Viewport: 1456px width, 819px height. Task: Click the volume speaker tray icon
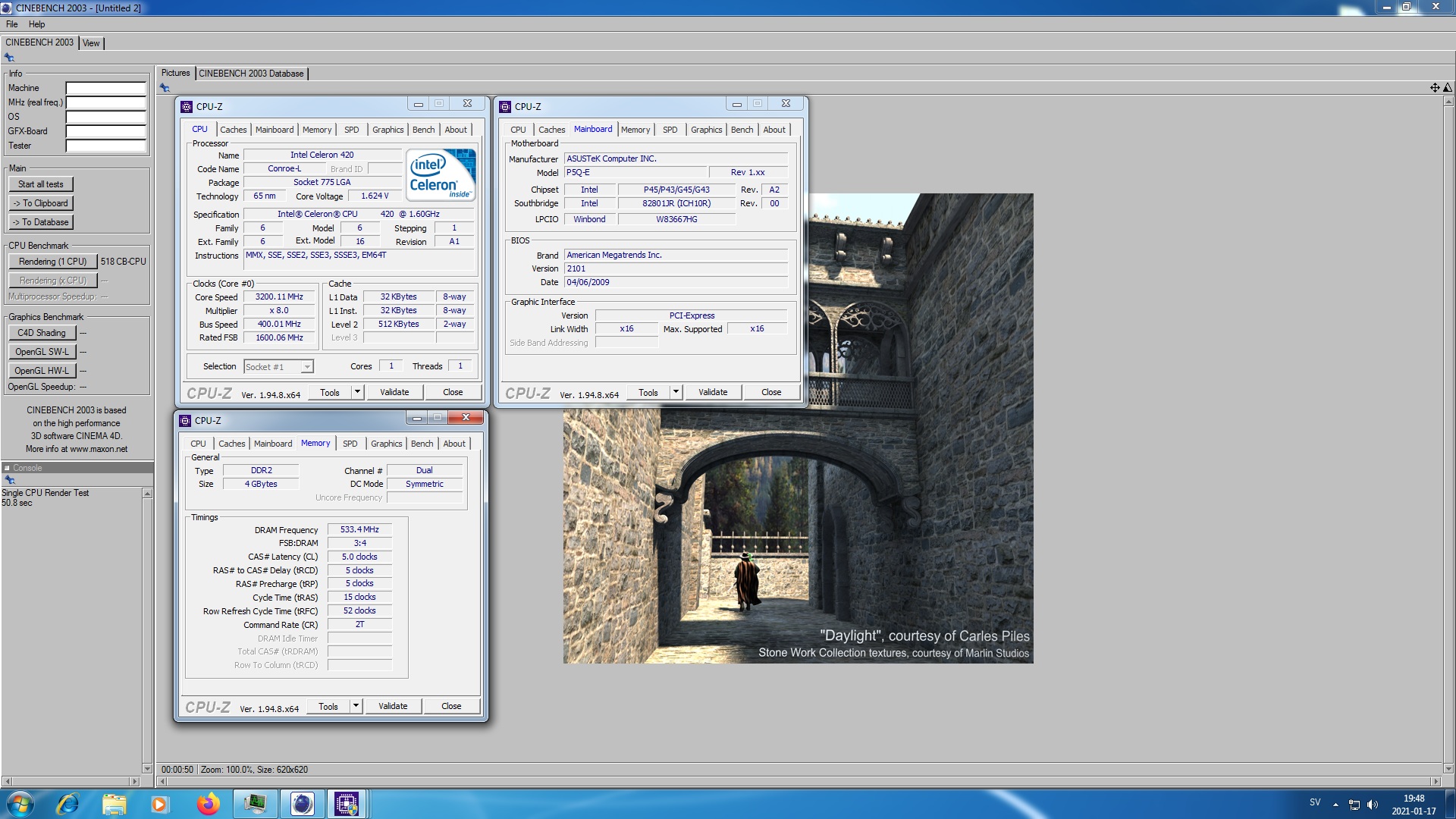pos(1373,805)
